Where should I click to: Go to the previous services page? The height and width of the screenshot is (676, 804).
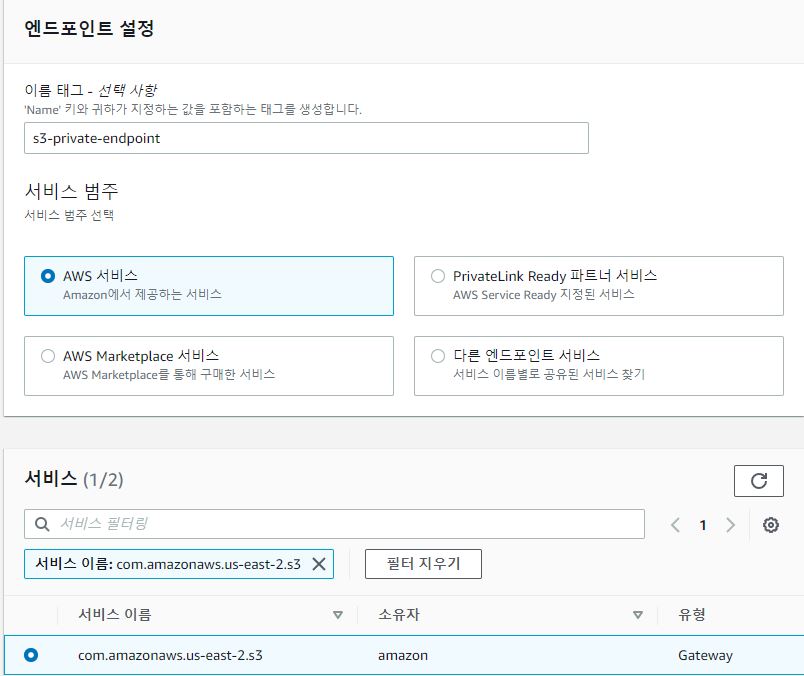pyautogui.click(x=676, y=525)
